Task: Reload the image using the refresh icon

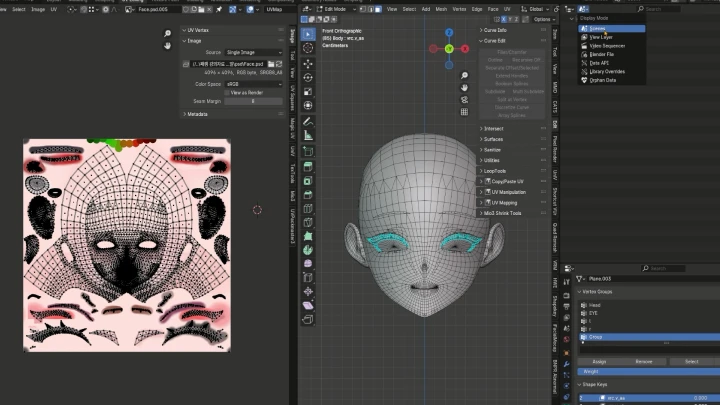Action: 279,64
